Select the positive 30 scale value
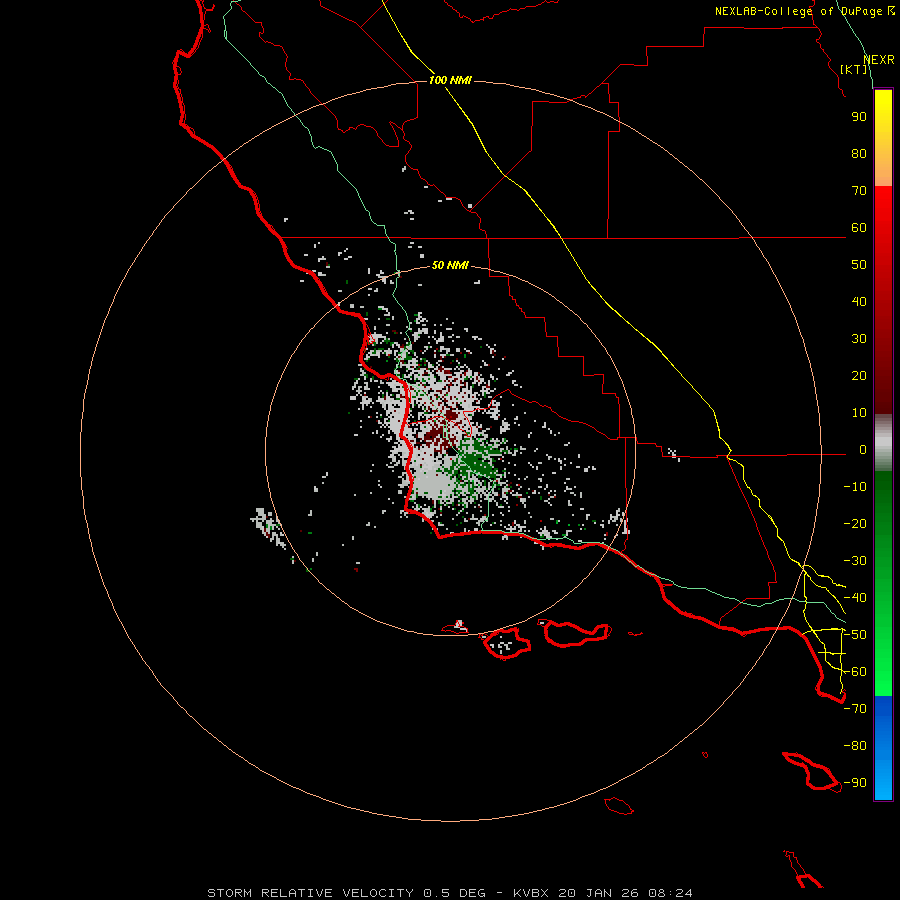The image size is (900, 900). click(x=859, y=339)
